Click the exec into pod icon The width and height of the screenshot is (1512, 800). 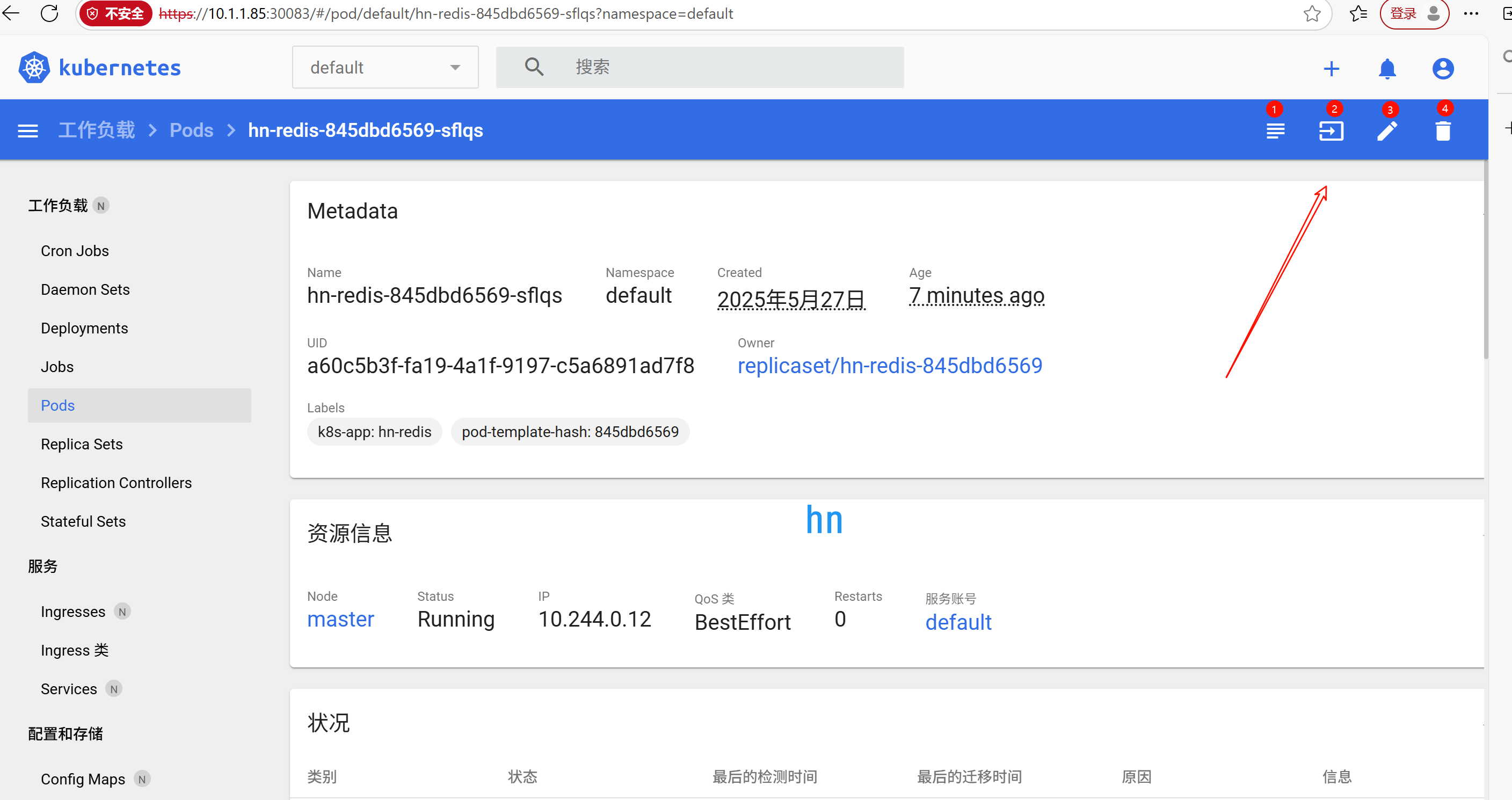[x=1331, y=130]
